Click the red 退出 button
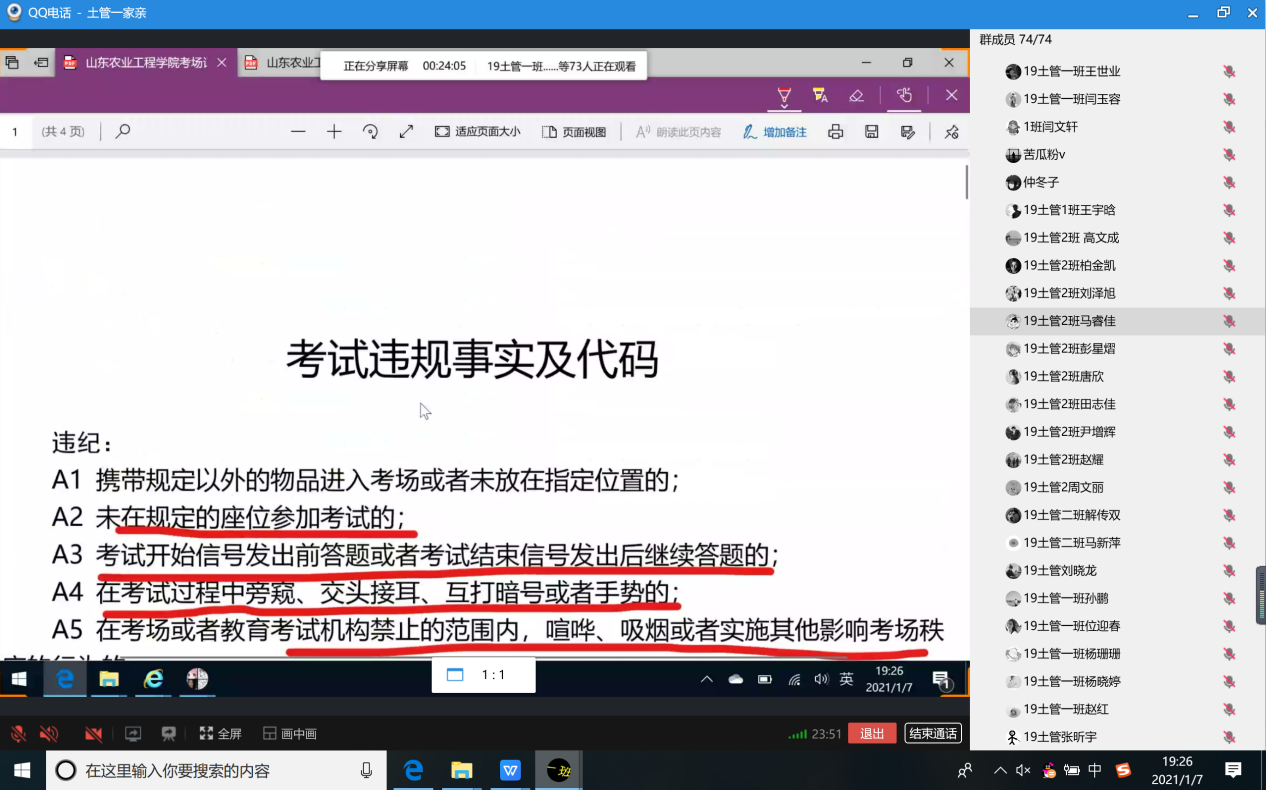The height and width of the screenshot is (790, 1266). click(x=872, y=734)
